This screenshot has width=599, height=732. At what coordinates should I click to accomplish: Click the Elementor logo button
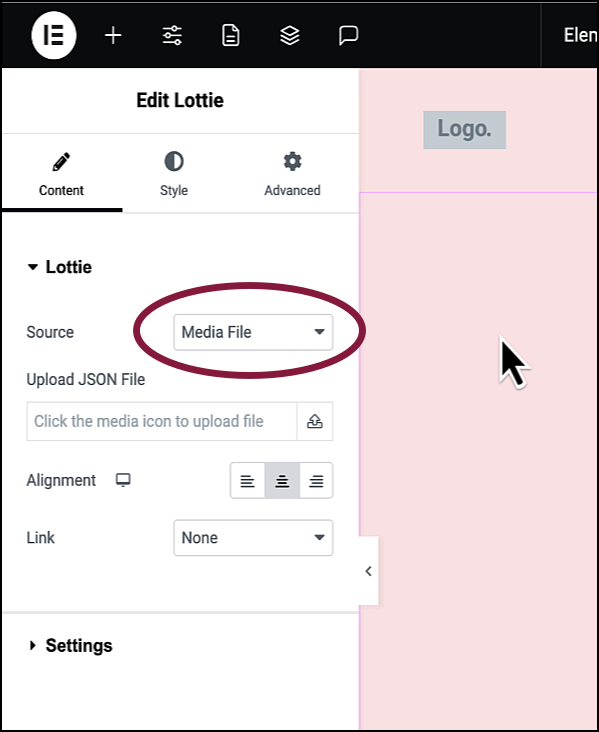[54, 35]
